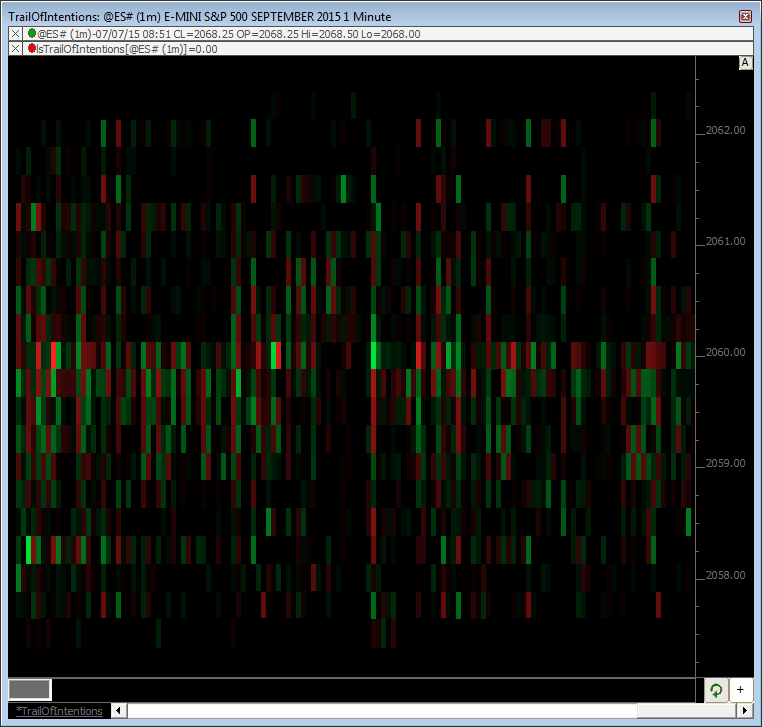Click the horizontal scrollbar right arrow

click(743, 711)
